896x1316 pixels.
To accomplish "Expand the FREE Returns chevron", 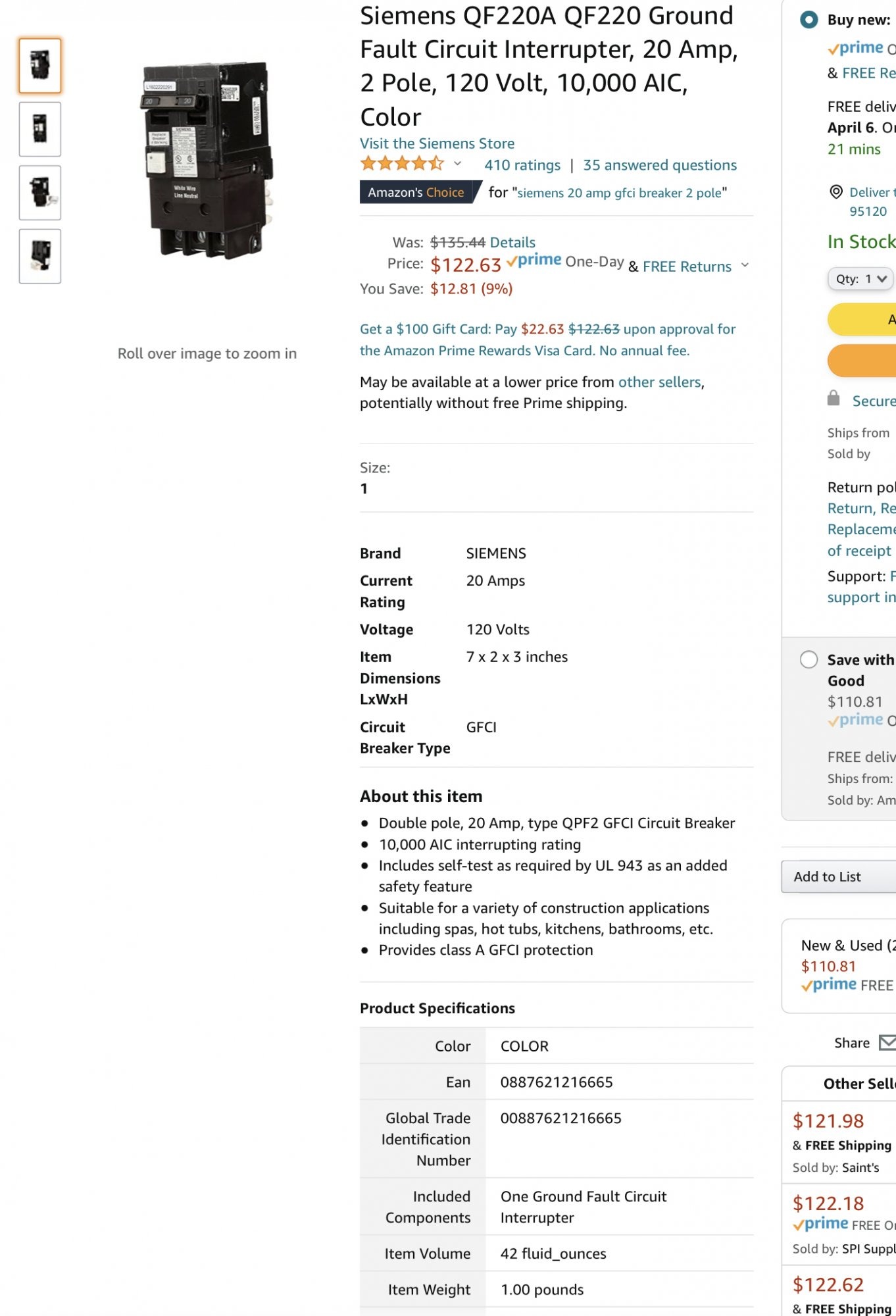I will [745, 265].
